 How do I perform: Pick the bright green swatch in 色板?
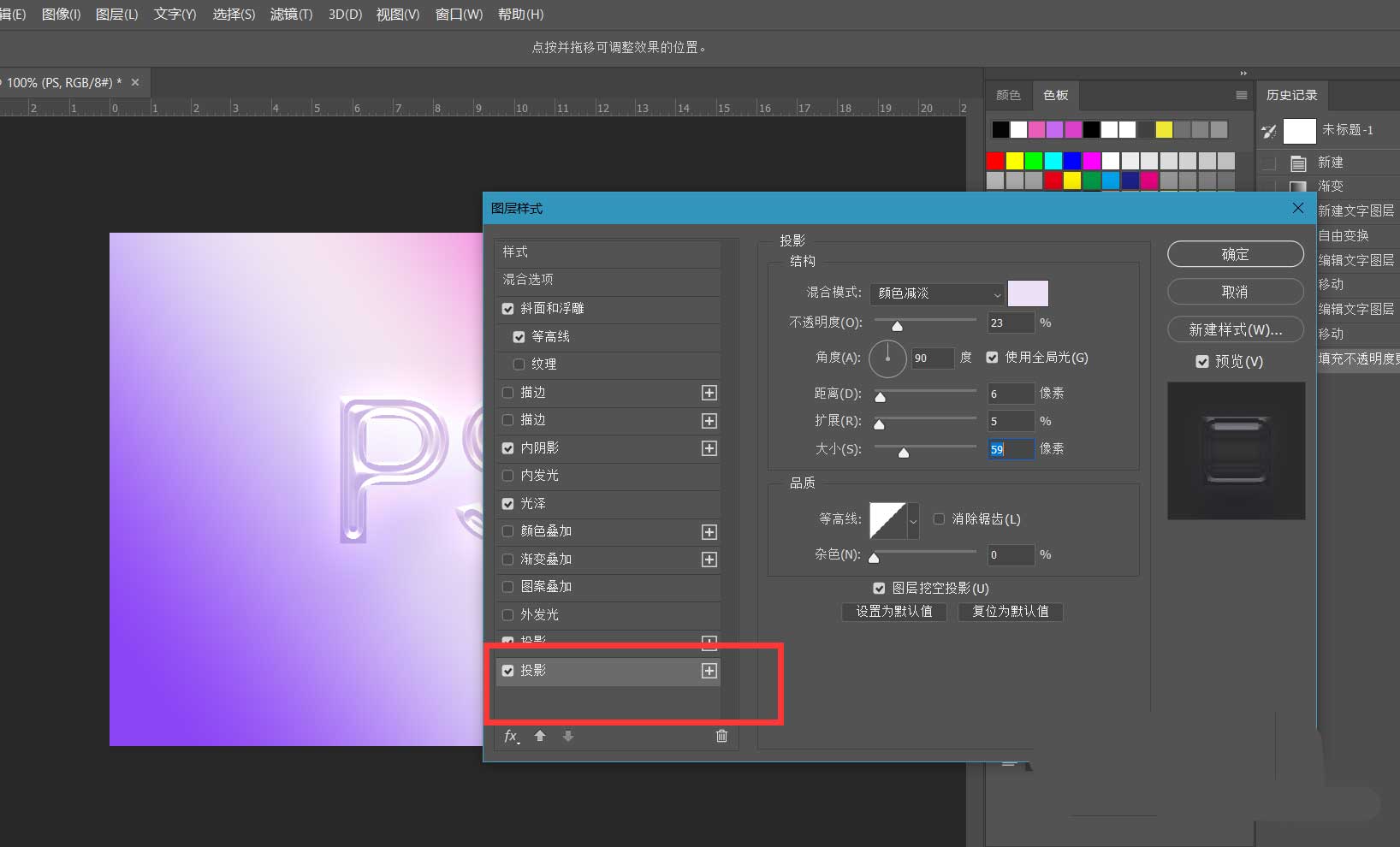click(1034, 161)
